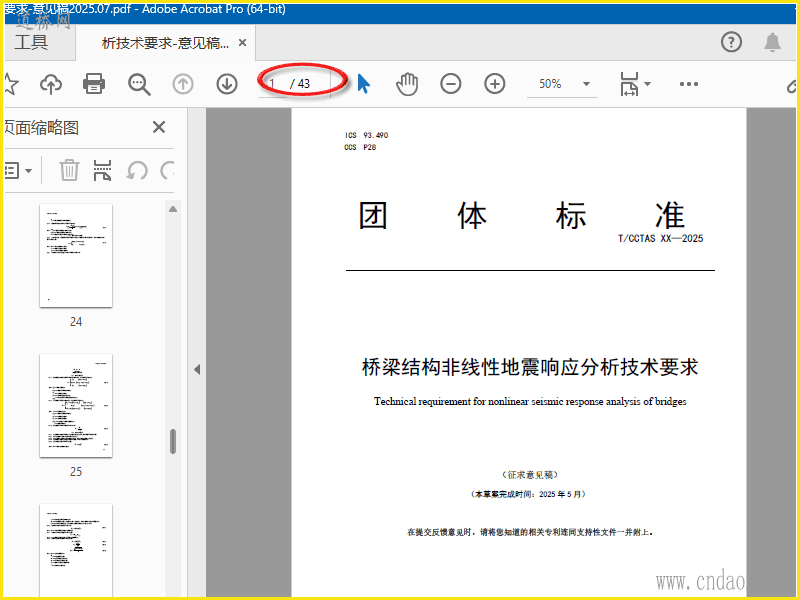
Task: Click the page label 25
Action: (76, 472)
